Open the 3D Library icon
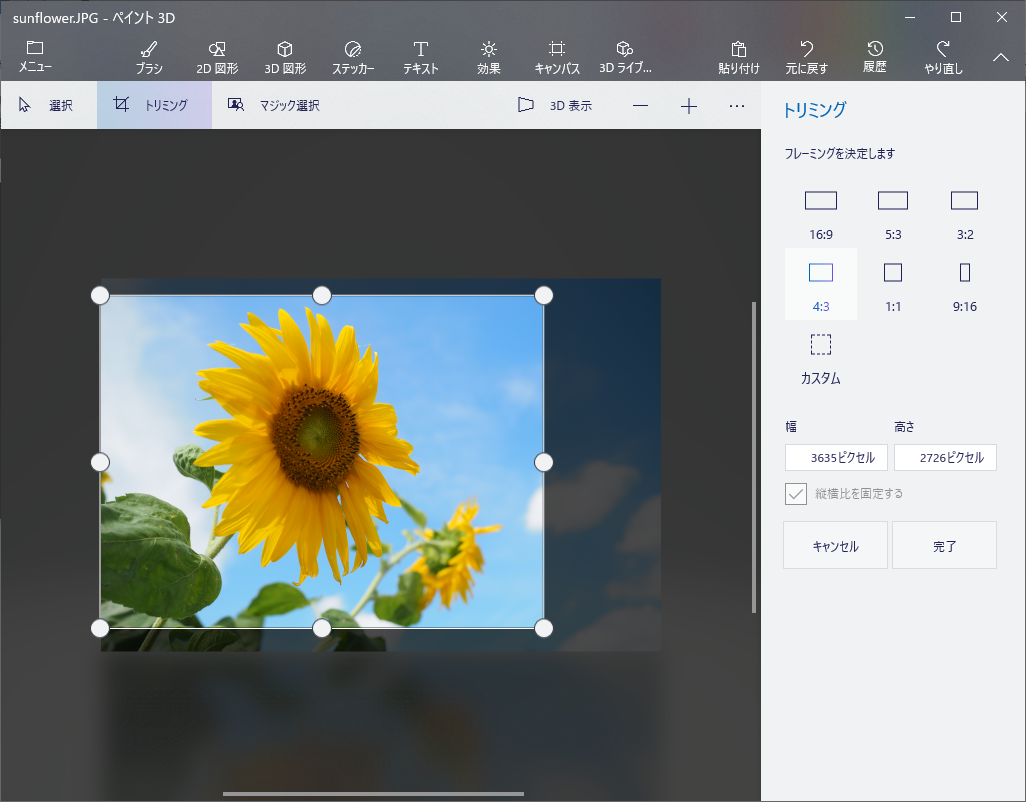The height and width of the screenshot is (802, 1026). (625, 57)
